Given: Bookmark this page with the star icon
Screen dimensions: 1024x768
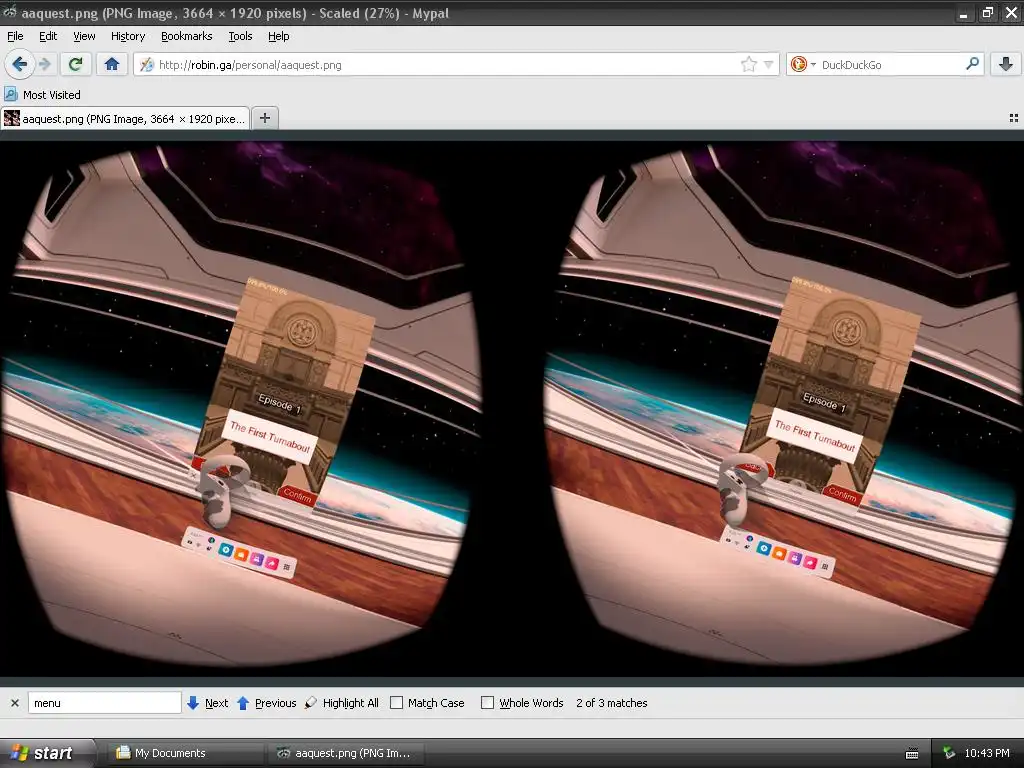Looking at the screenshot, I should [748, 64].
